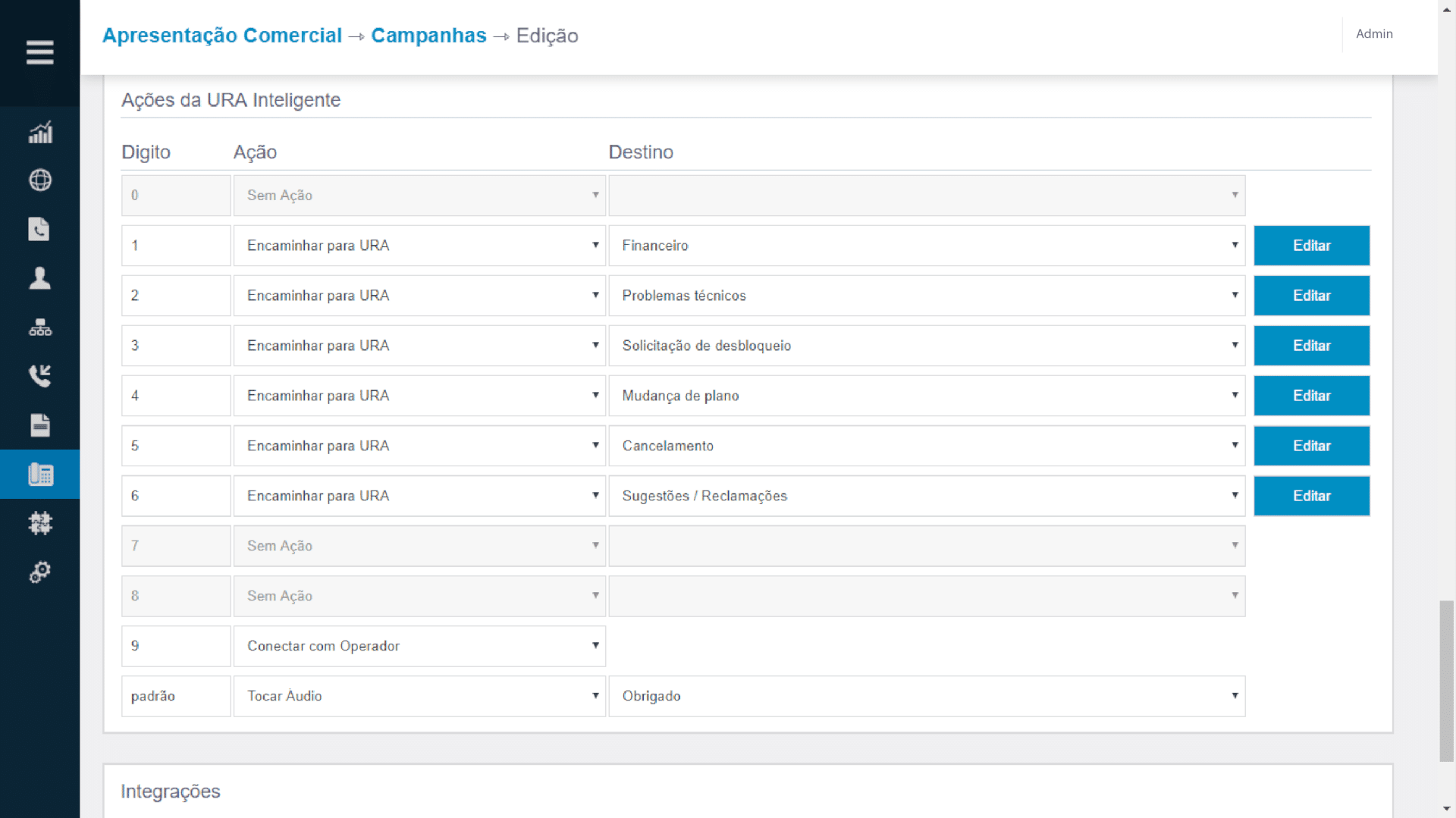Open Ação dropdown for digit 5
The image size is (1456, 818).
point(419,446)
